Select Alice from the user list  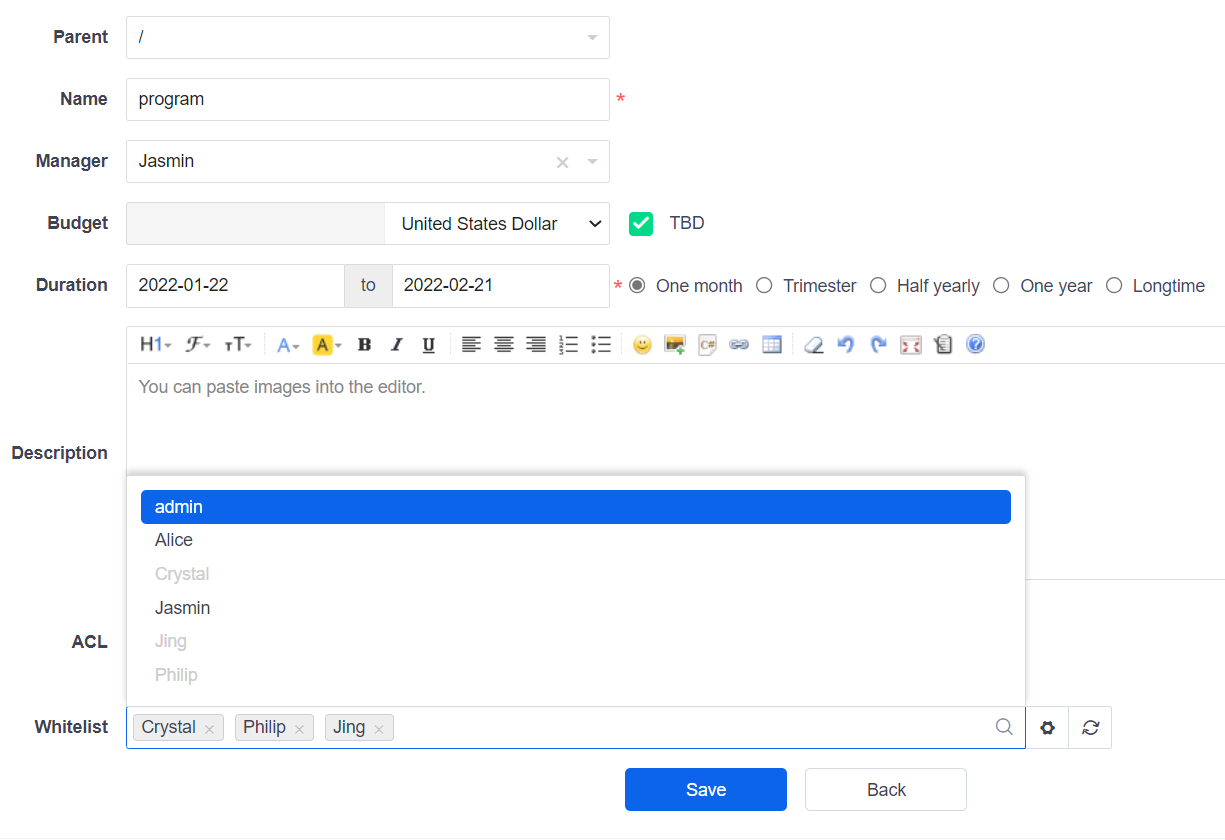tap(174, 540)
